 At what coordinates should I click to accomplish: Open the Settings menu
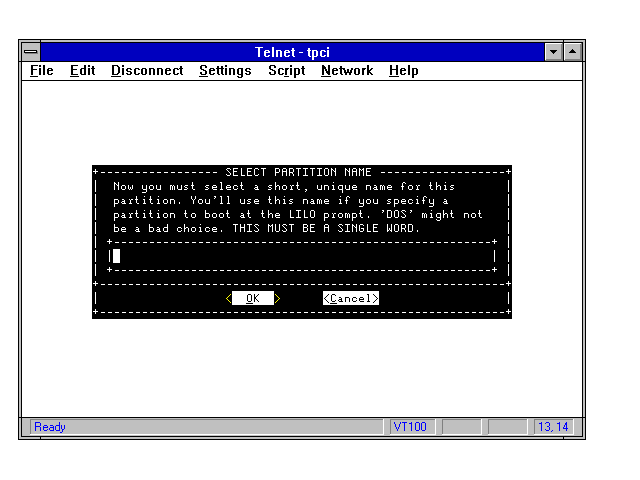[225, 71]
